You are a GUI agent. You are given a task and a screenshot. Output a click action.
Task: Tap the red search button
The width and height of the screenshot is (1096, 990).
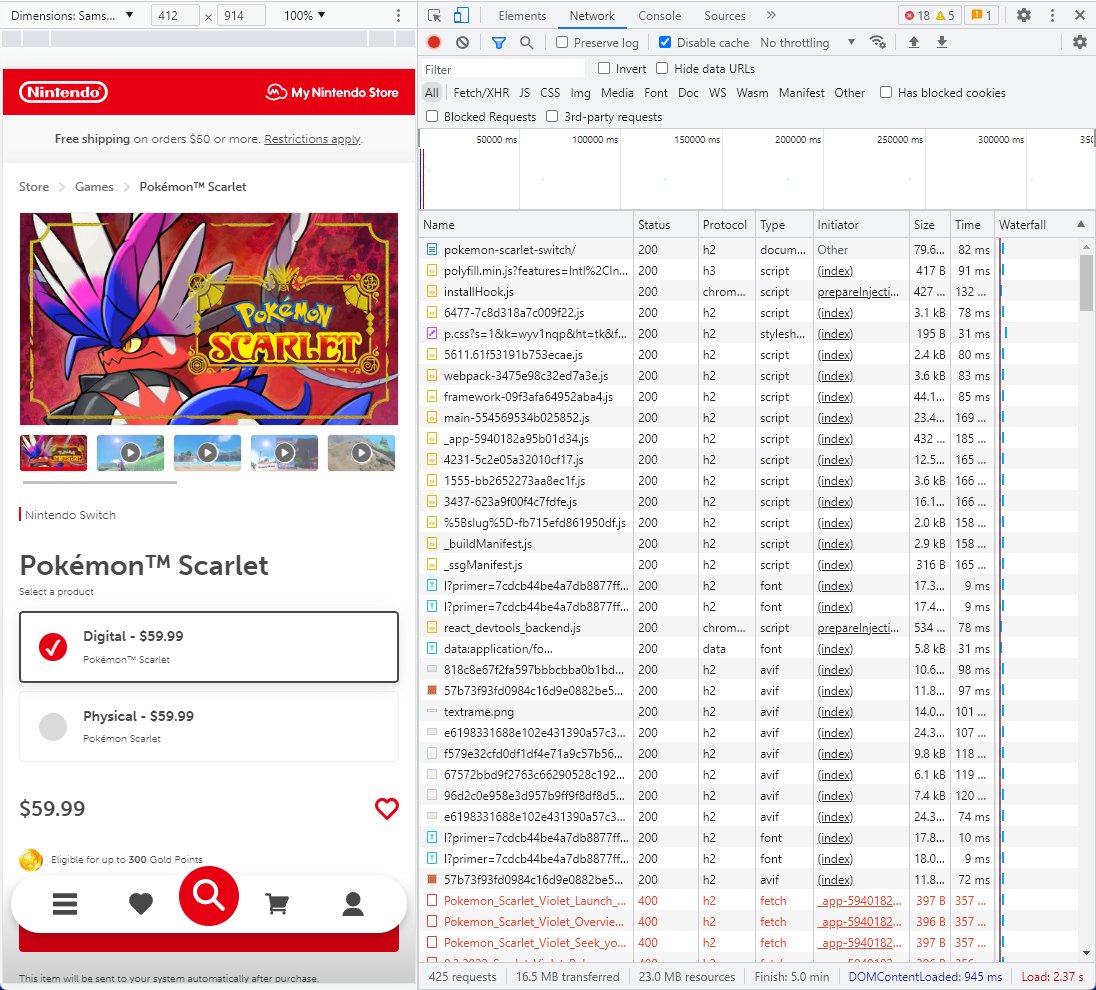208,896
